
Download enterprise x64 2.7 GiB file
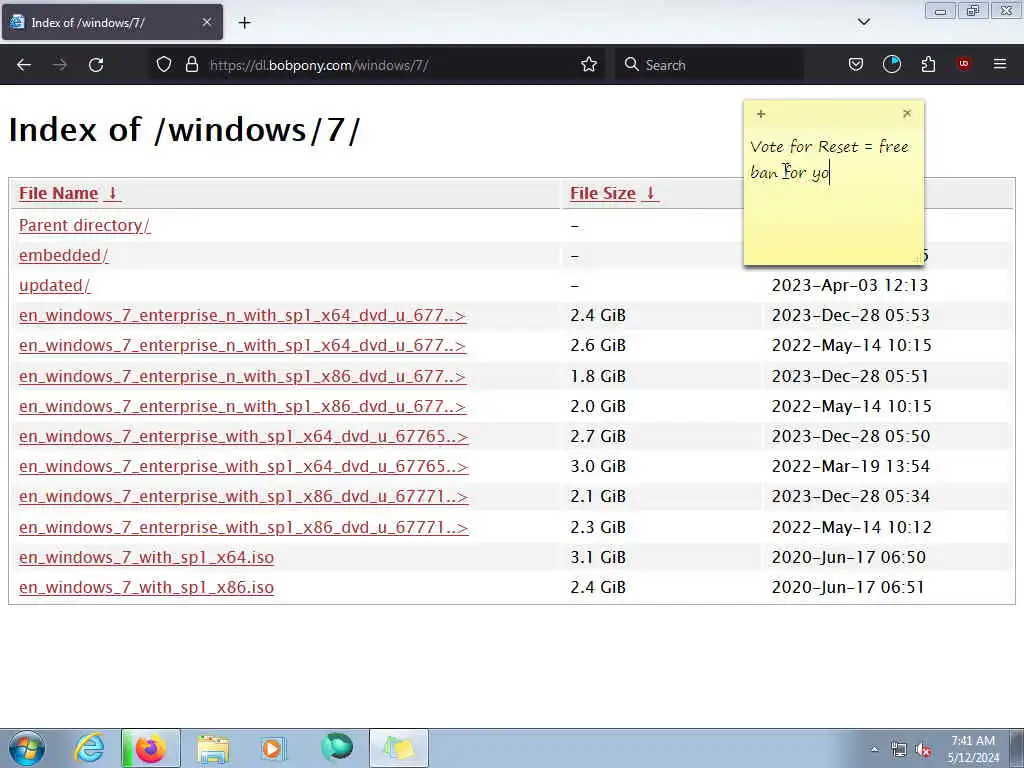(244, 436)
